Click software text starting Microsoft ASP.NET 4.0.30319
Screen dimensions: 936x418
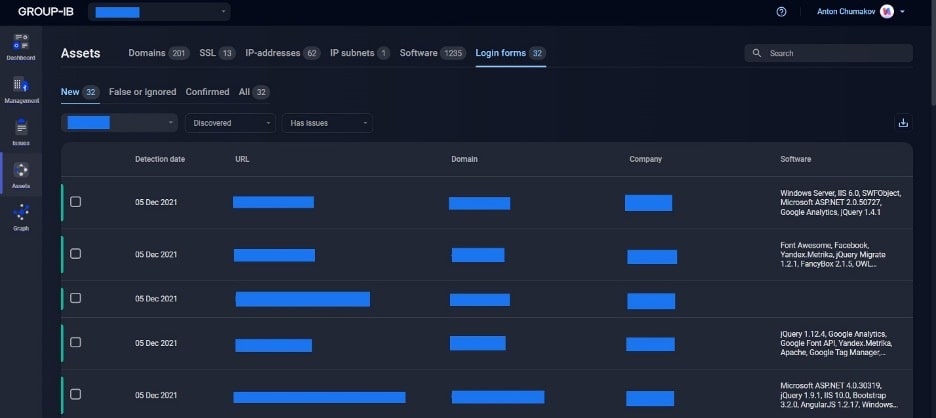839,395
